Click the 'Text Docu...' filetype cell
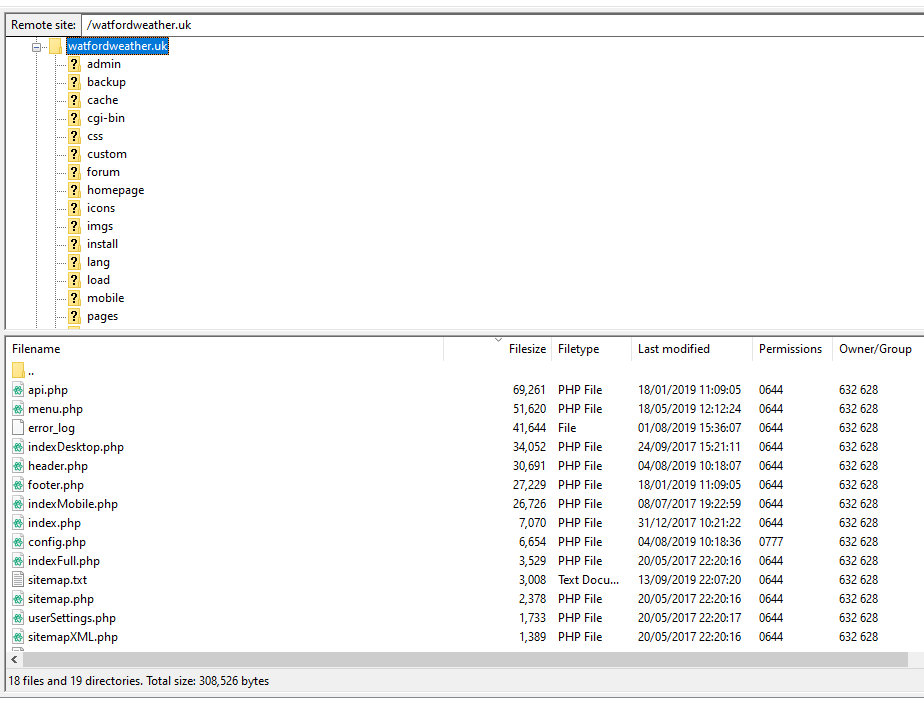Screen dimensions: 924x704 (588, 580)
